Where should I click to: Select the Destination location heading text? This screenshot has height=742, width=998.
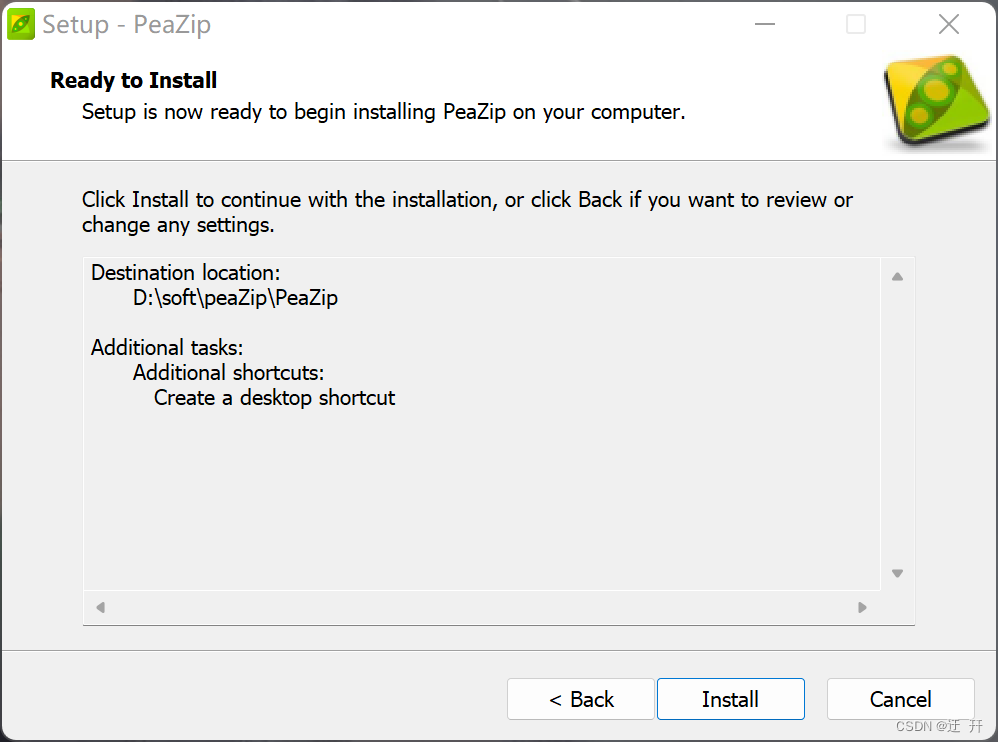click(185, 272)
